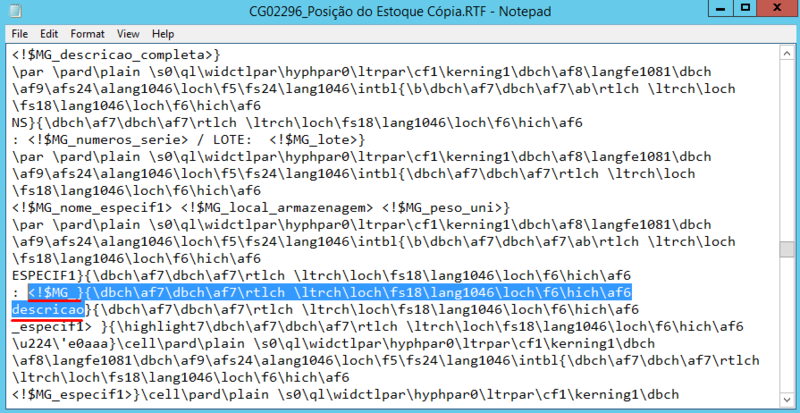Viewport: 800px width, 413px height.
Task: Click the <!$MG_nome_especif1> tag
Action: coord(93,208)
